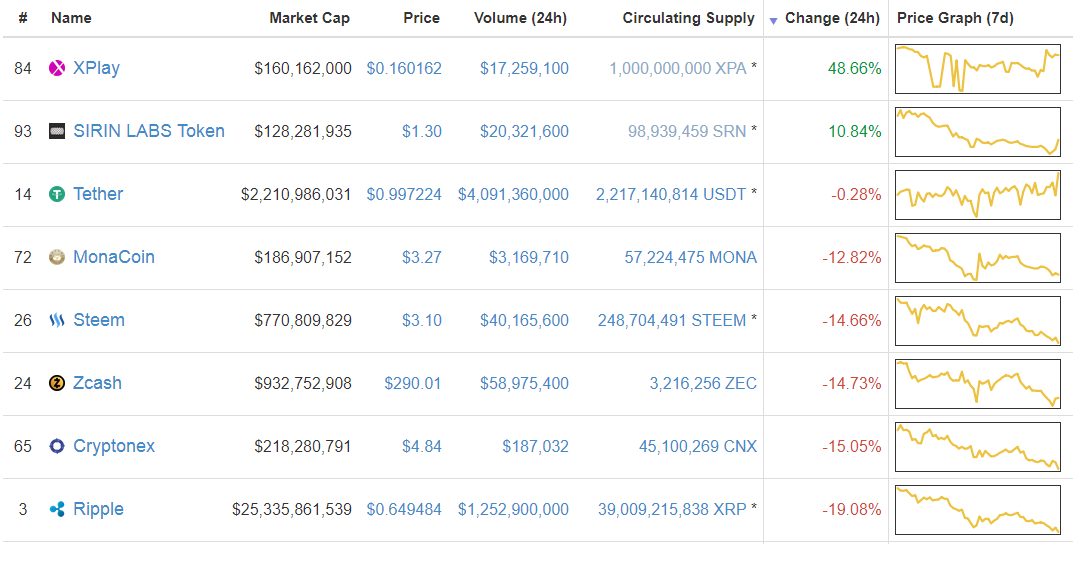The image size is (1076, 562).
Task: Sort by Change (24h) column header
Action: click(x=832, y=18)
